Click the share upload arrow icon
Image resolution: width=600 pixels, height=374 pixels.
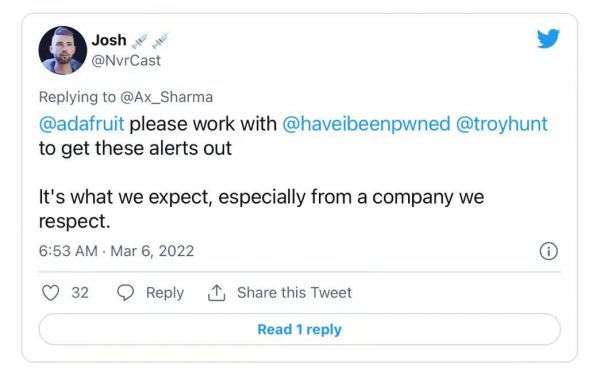tap(217, 293)
